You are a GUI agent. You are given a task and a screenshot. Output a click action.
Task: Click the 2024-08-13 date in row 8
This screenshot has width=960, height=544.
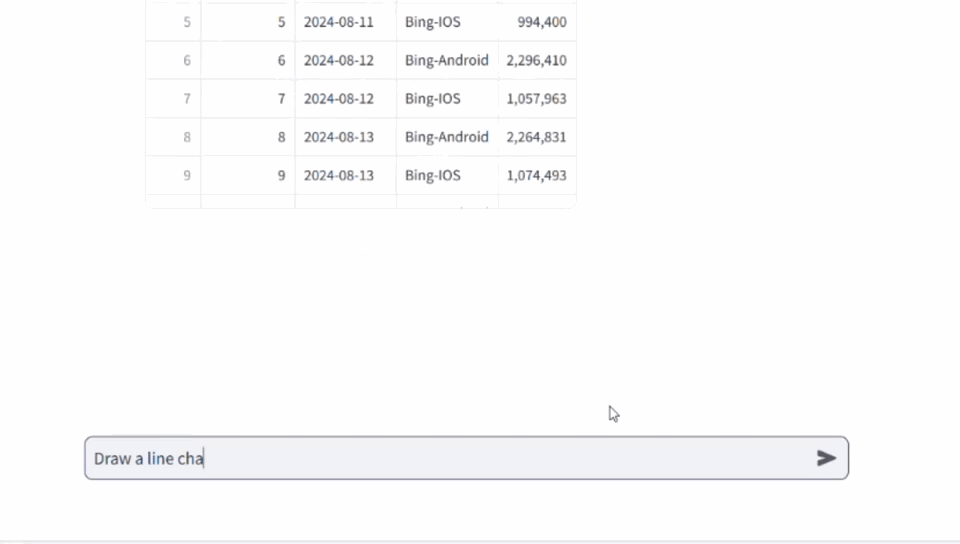tap(345, 137)
